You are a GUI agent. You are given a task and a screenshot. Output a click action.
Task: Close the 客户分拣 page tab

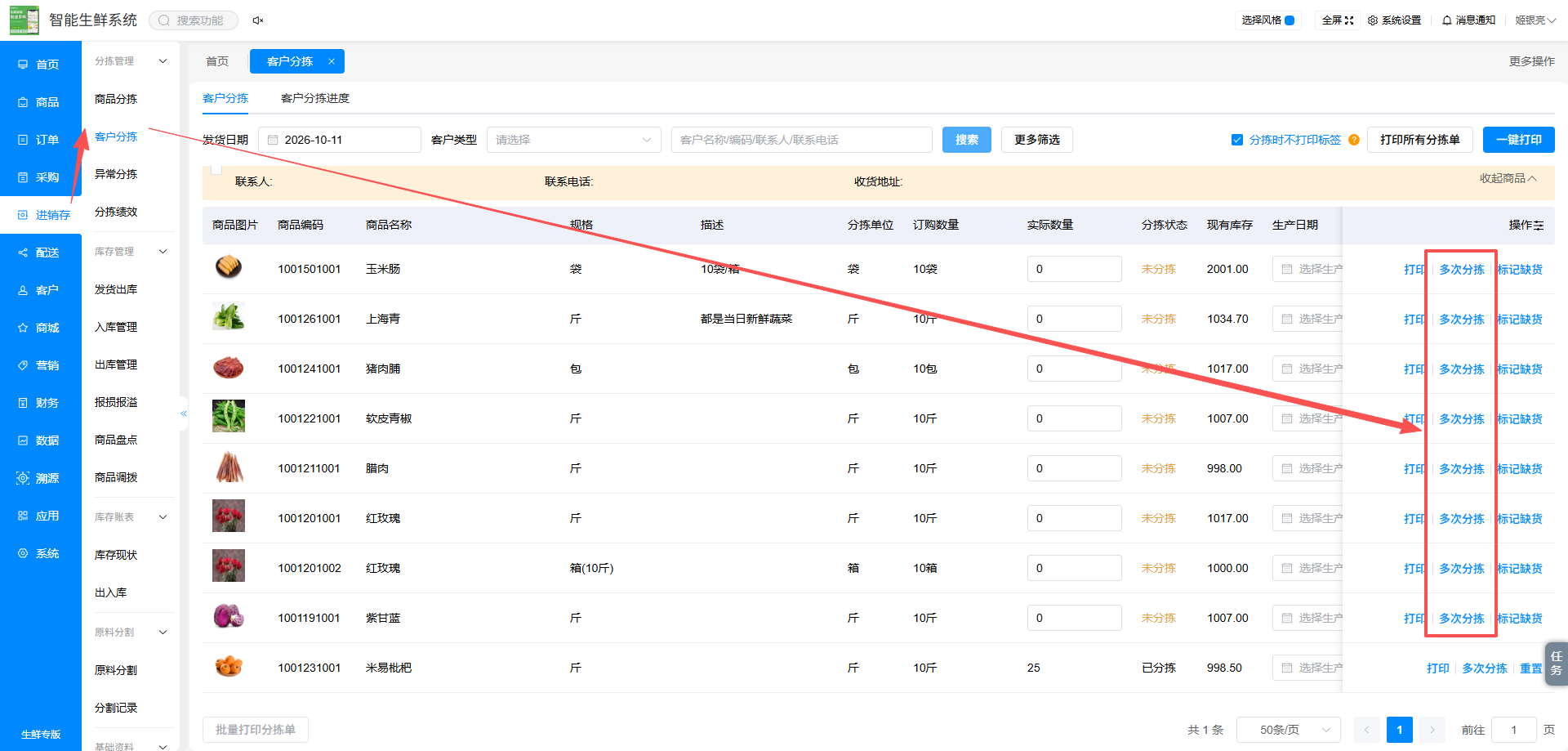point(332,61)
